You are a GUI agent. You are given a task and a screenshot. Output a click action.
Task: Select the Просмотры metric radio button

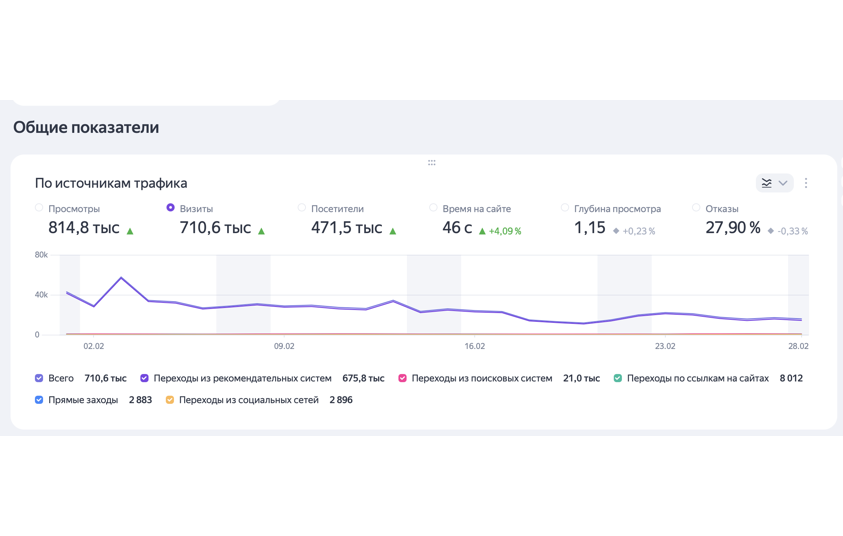40,208
